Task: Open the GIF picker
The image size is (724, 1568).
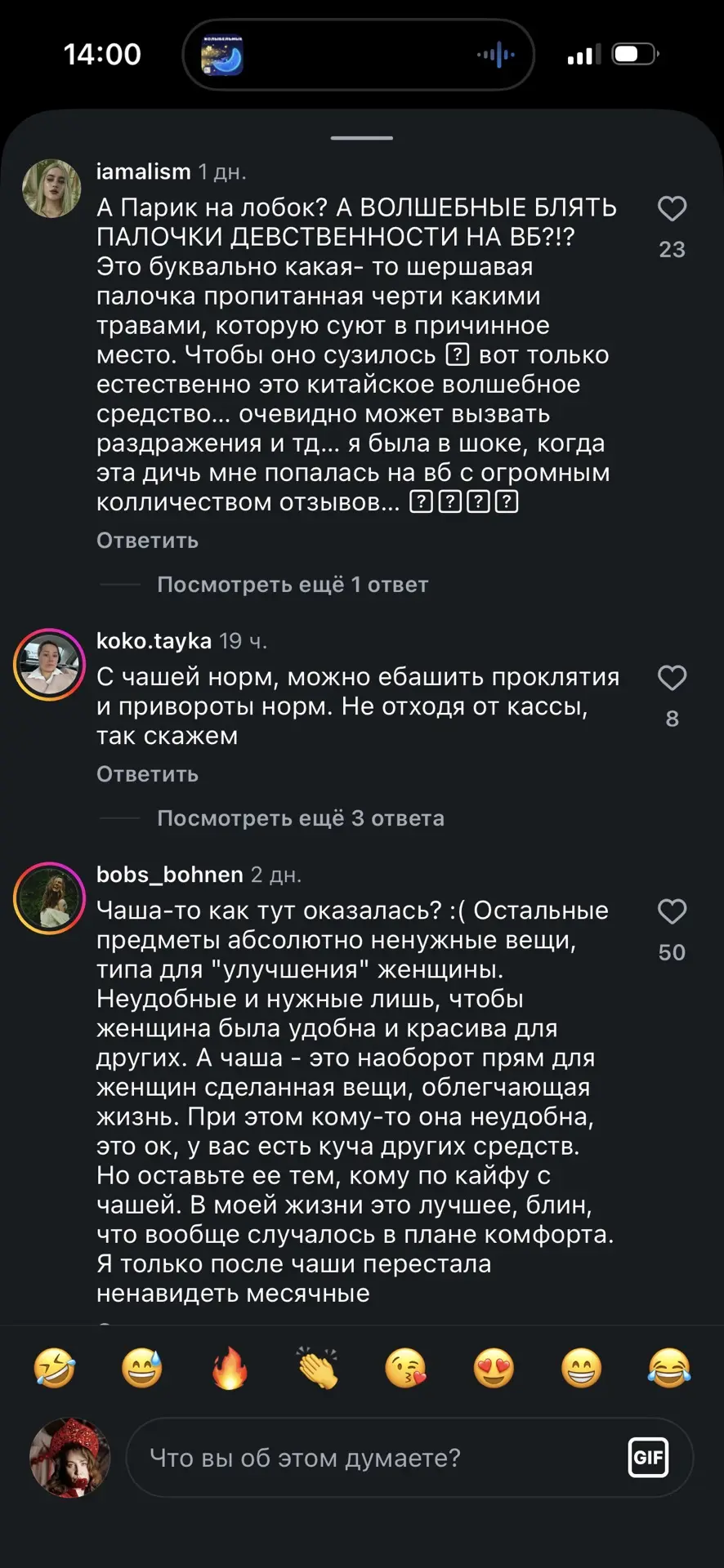Action: point(648,1458)
